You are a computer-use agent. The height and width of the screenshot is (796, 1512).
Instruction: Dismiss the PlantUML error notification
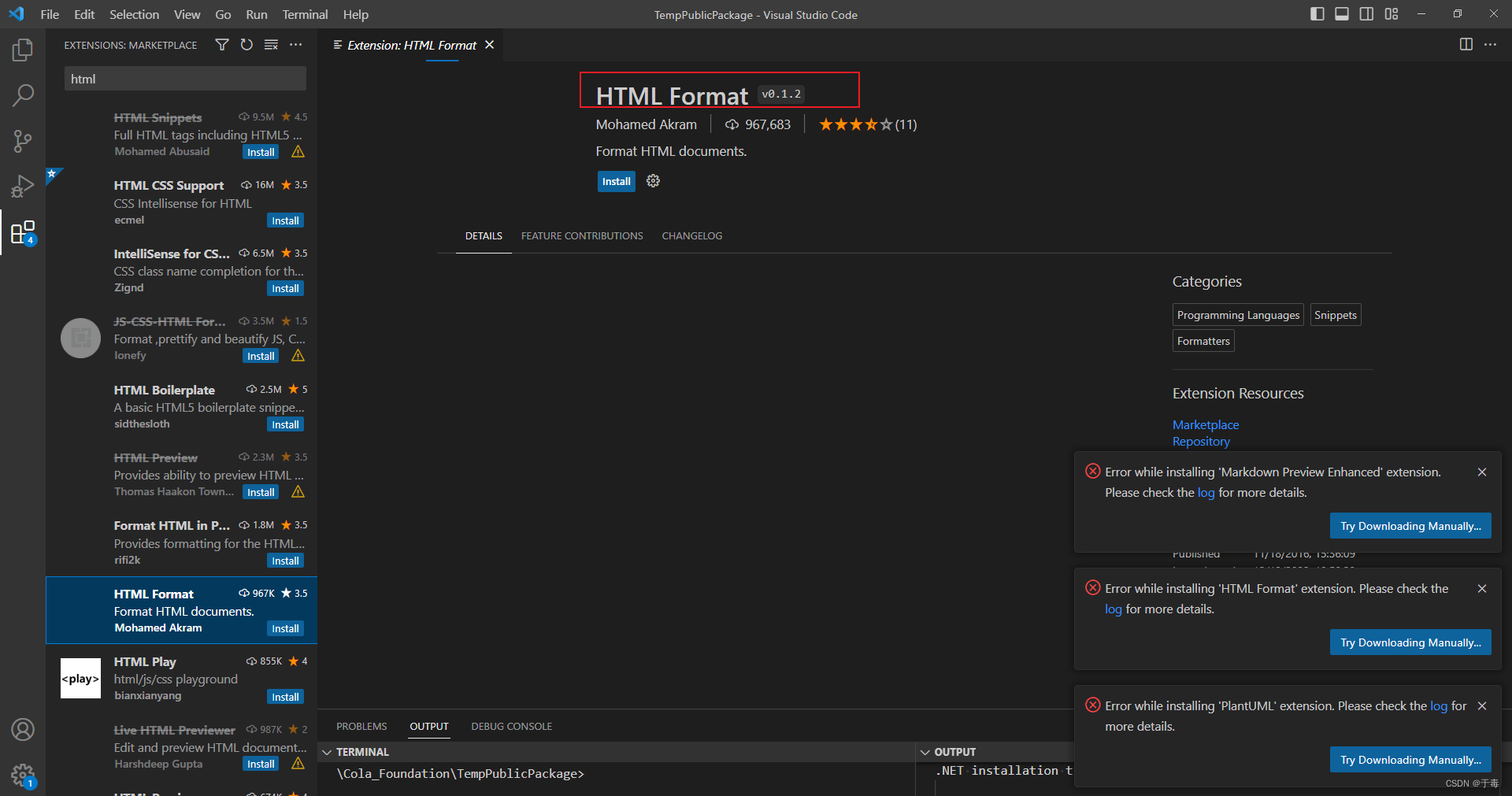tap(1482, 706)
